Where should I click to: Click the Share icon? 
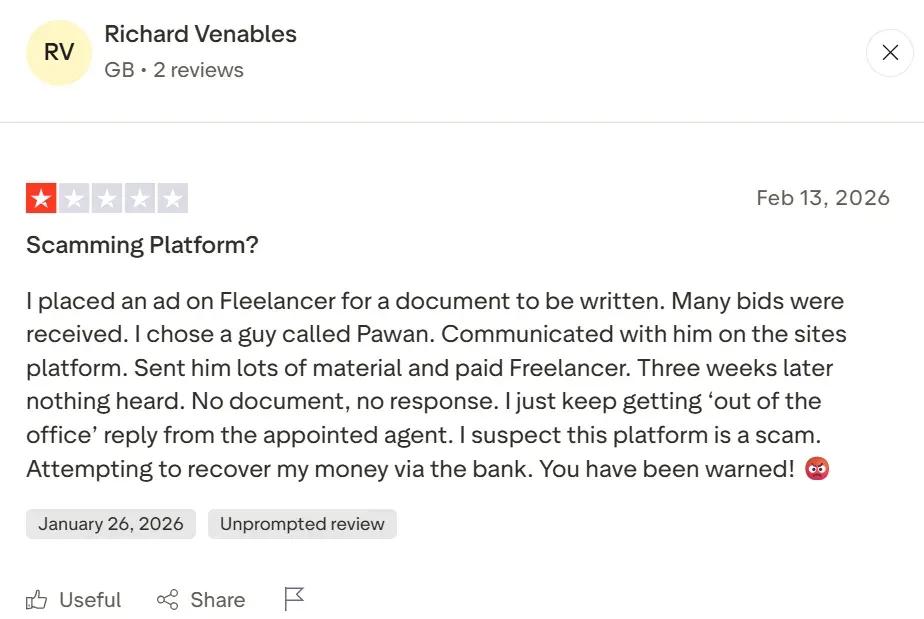click(x=167, y=599)
